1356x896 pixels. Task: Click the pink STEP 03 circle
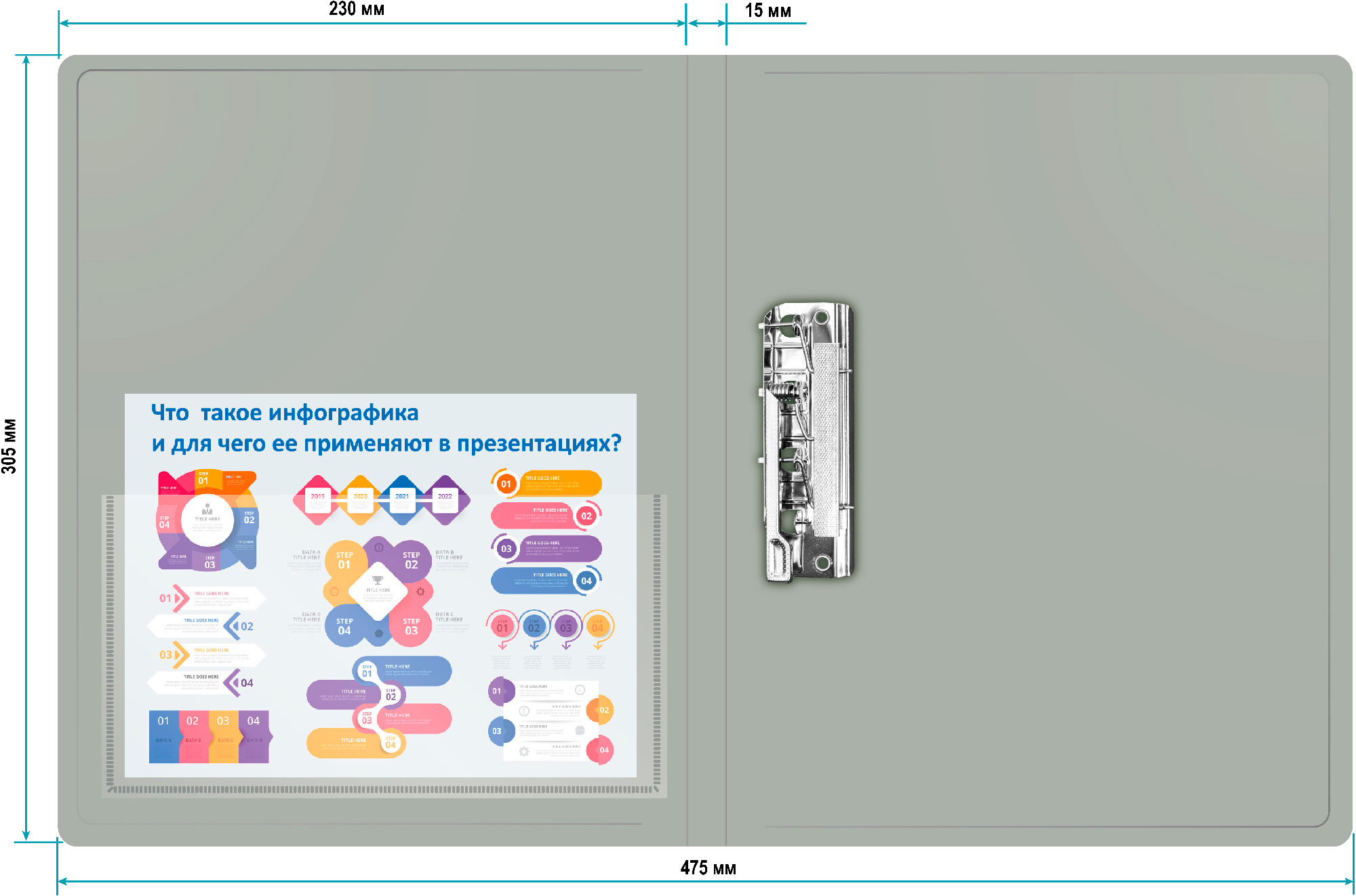click(411, 626)
